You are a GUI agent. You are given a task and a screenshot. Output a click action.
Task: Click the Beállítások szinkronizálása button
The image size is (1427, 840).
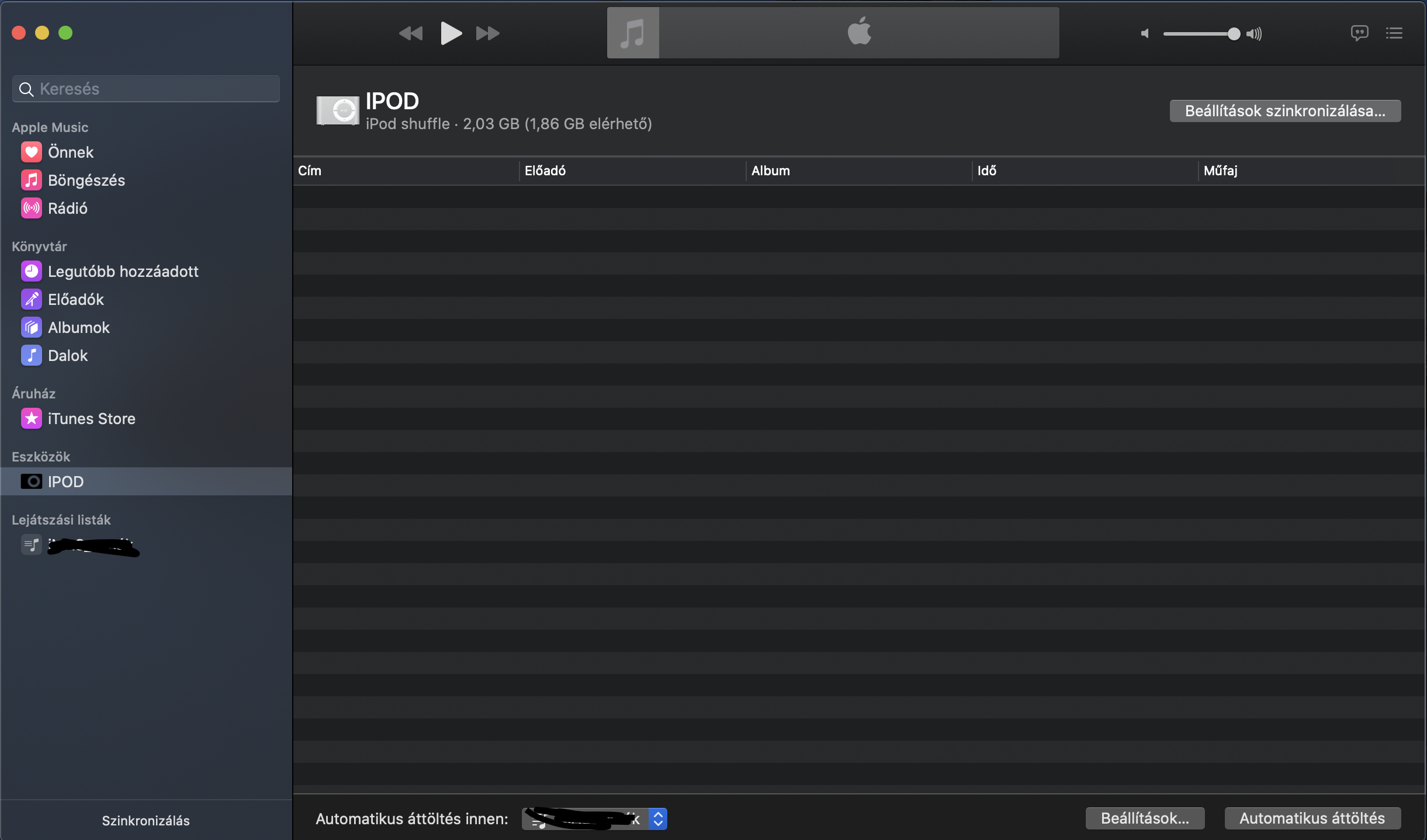pyautogui.click(x=1284, y=111)
